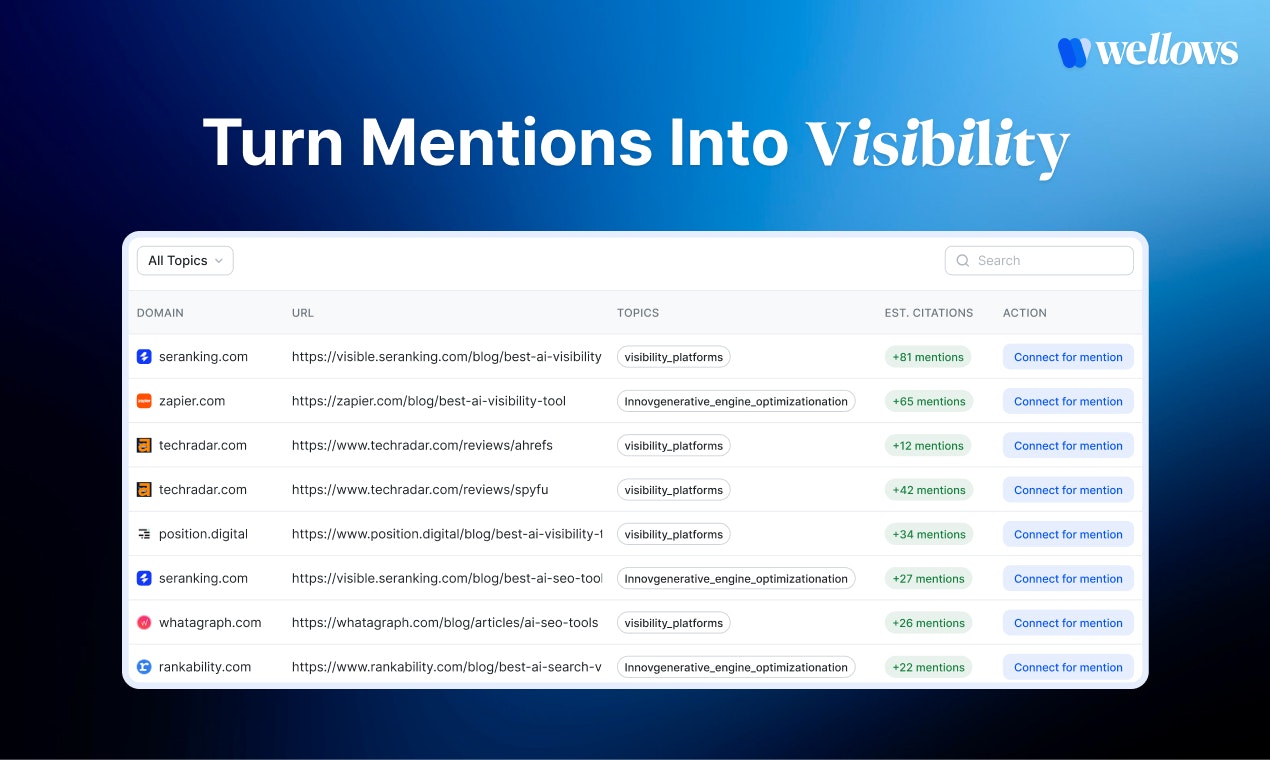1270x760 pixels.
Task: Click the +27 mentions badge
Action: pyautogui.click(x=928, y=579)
